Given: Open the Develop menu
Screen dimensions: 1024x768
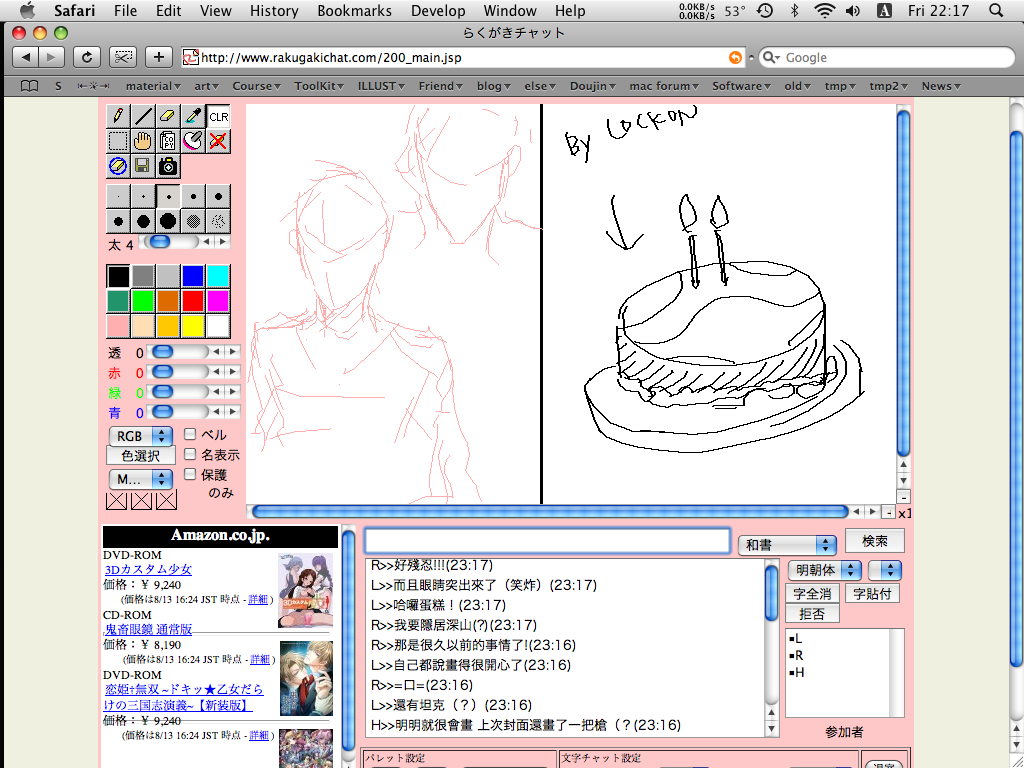Looking at the screenshot, I should tap(438, 10).
